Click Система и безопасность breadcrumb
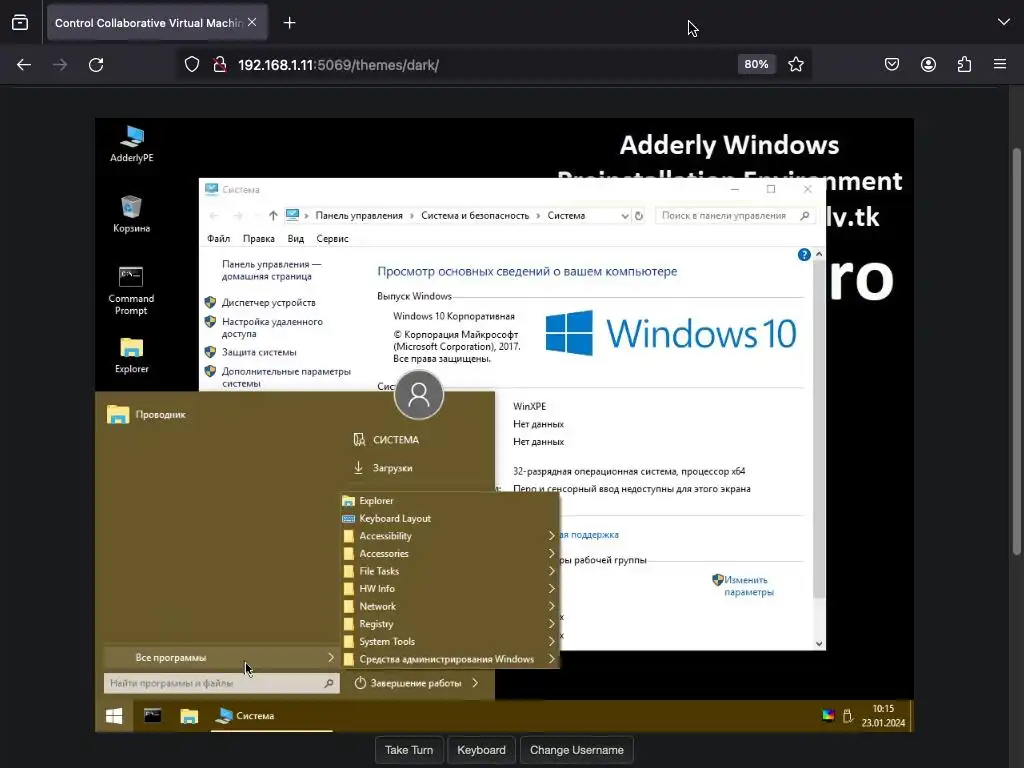This screenshot has width=1024, height=768. coord(475,216)
